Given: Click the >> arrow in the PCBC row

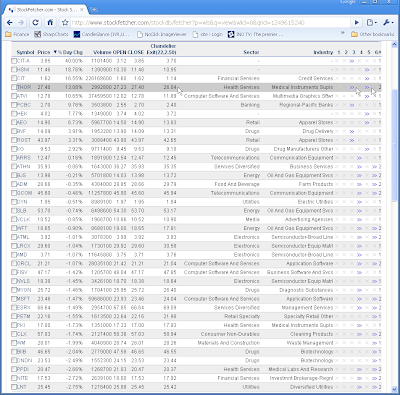Looking at the screenshot, I should tap(352, 105).
